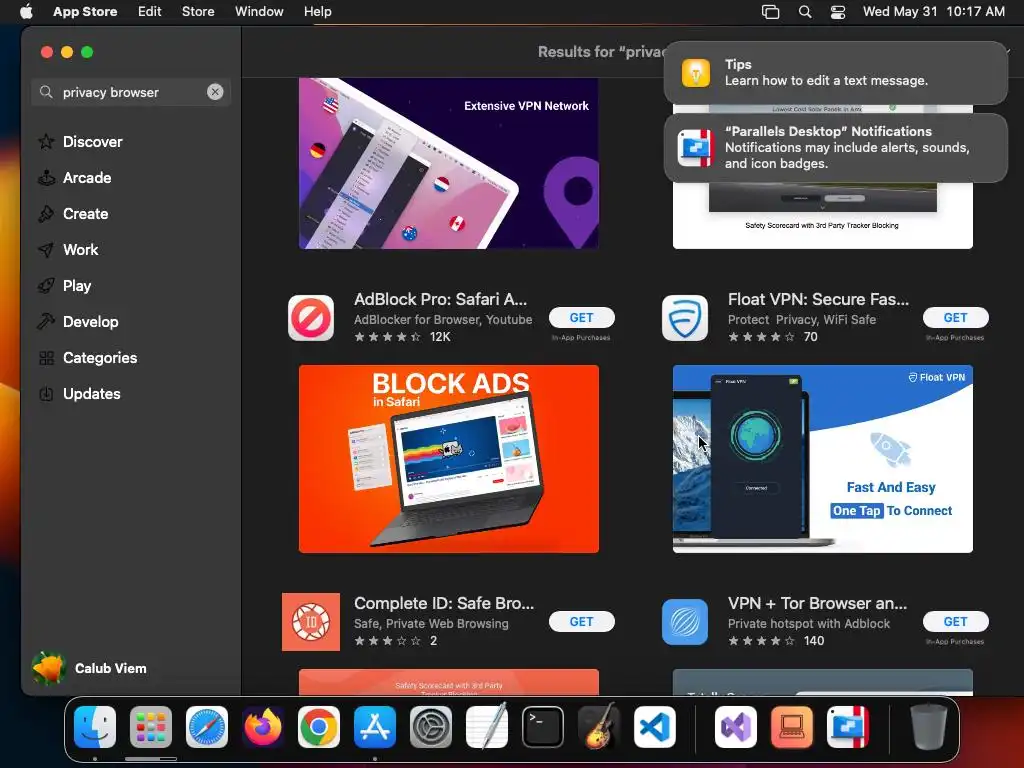Launch Visual Studio Code from the Dock

coord(655,727)
